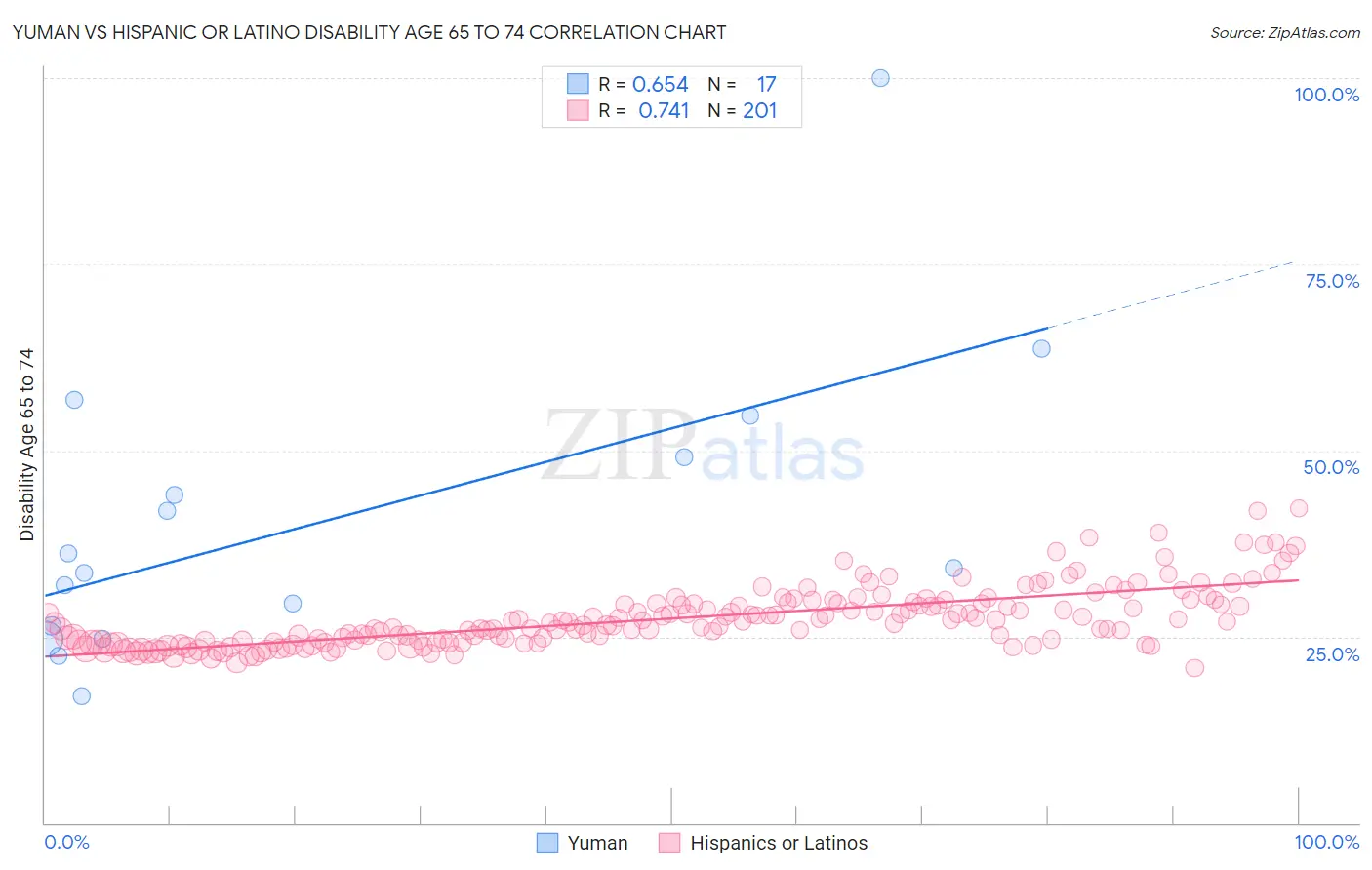
Task: Click the blue R = 0.654 value
Action: click(660, 85)
